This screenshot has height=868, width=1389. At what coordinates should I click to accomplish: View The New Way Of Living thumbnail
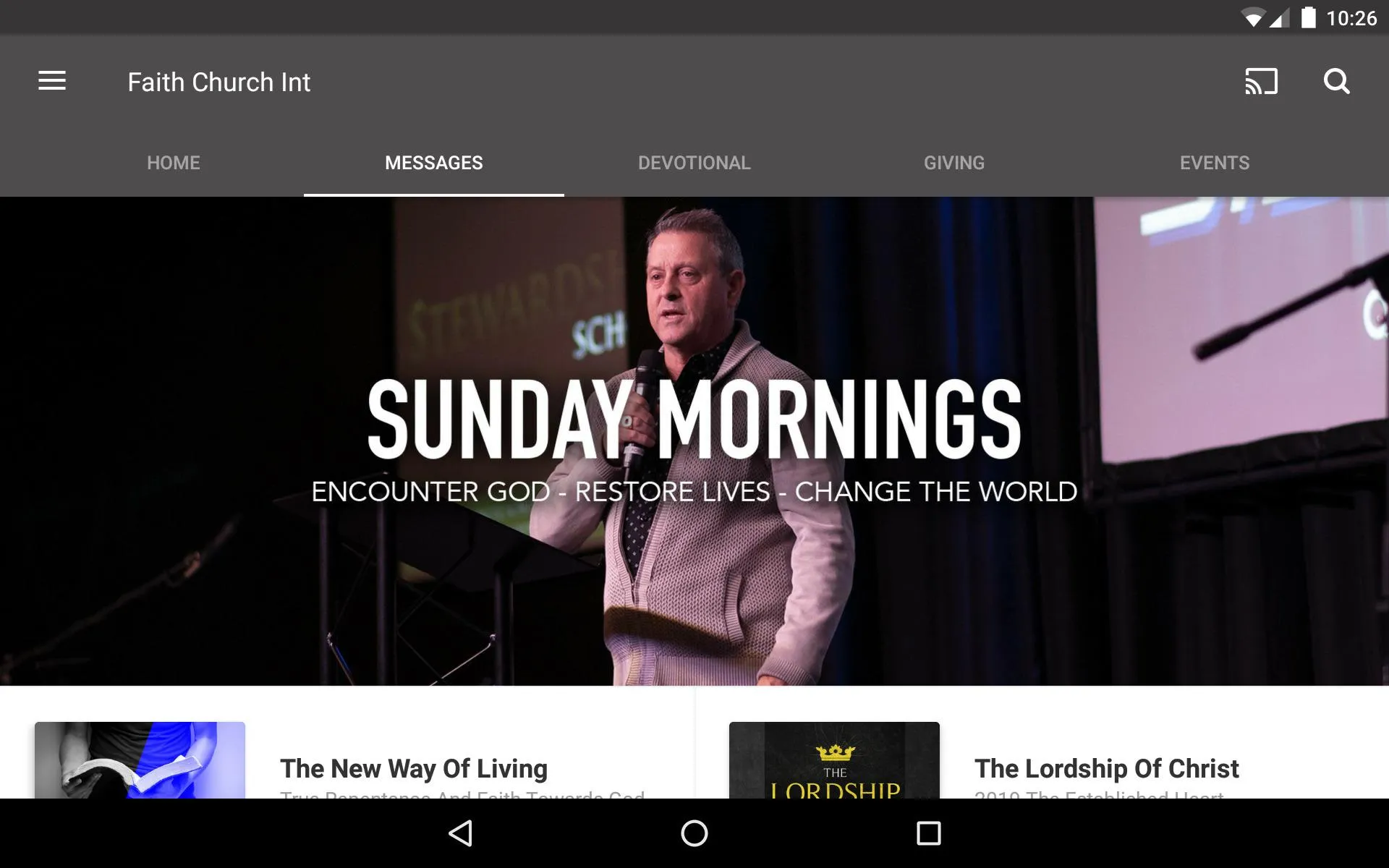139,759
